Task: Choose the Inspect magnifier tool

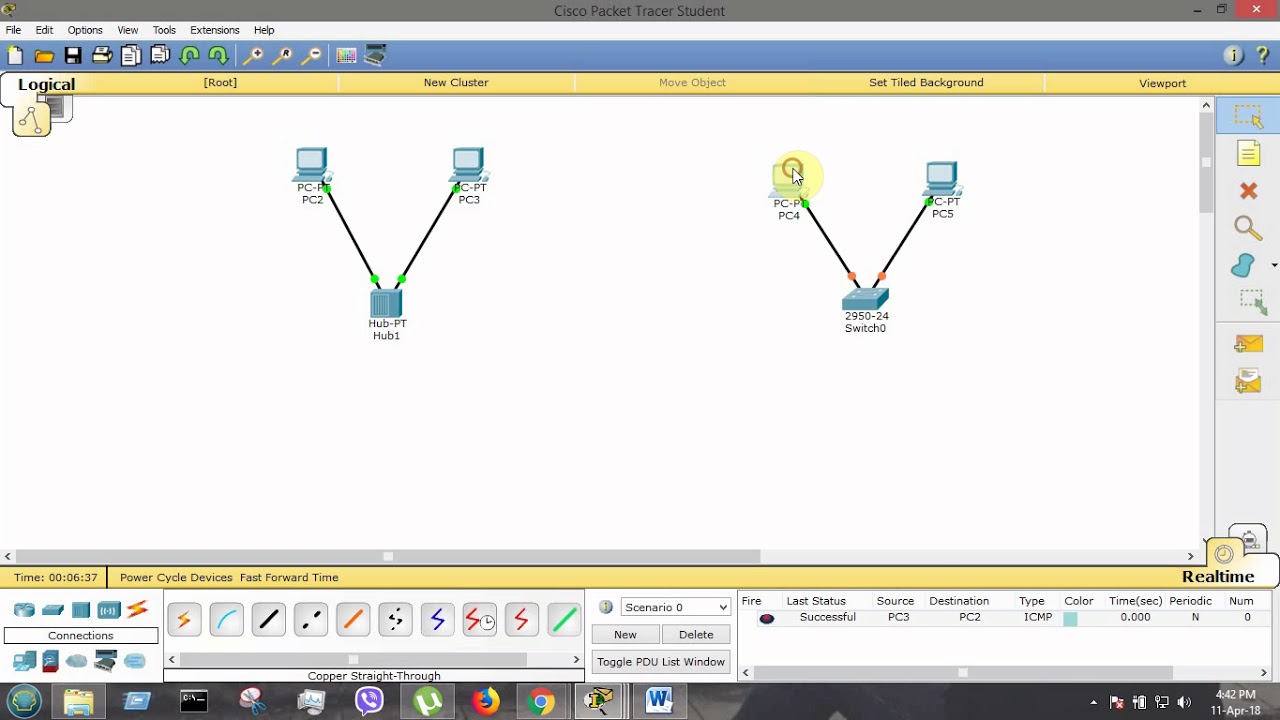Action: [1248, 228]
